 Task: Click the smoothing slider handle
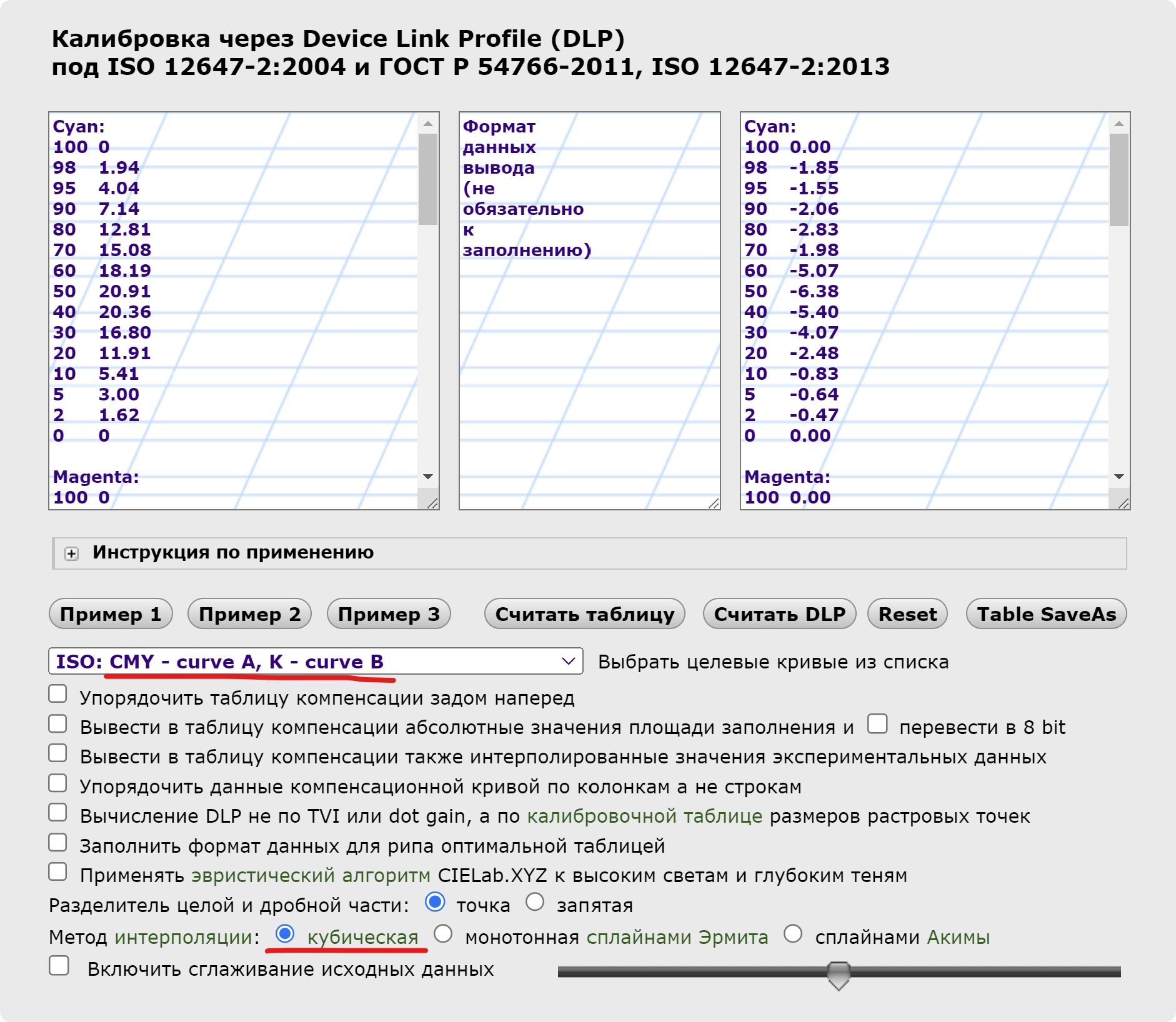coord(838,973)
